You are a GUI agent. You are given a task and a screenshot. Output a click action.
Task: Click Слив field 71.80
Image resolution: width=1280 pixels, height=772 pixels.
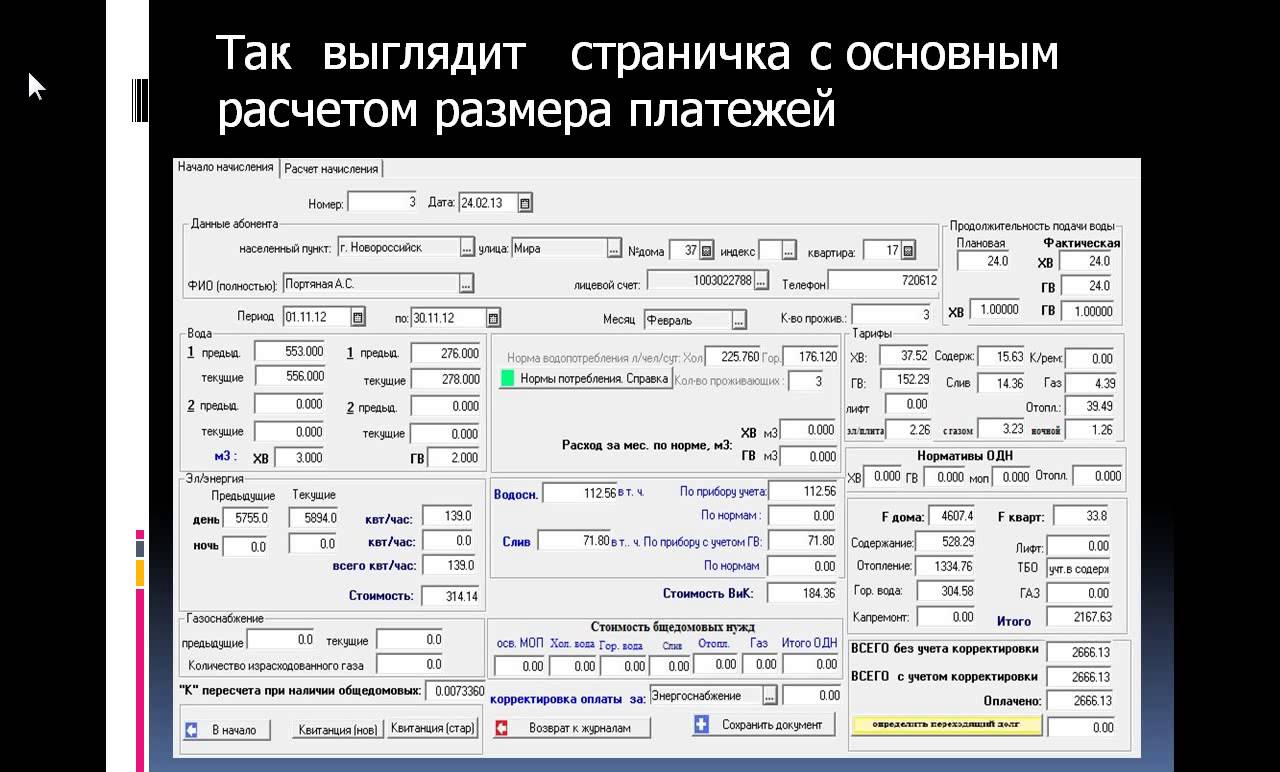click(575, 541)
